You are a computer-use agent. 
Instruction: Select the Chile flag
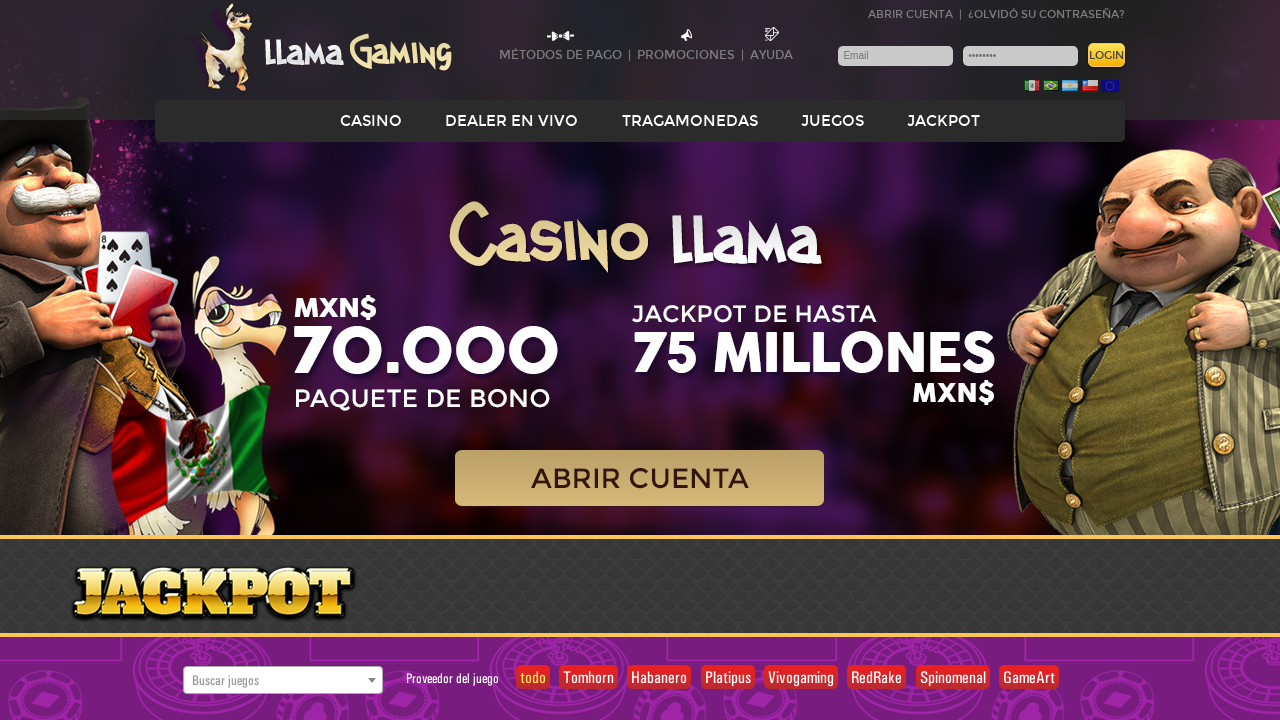click(x=1090, y=86)
